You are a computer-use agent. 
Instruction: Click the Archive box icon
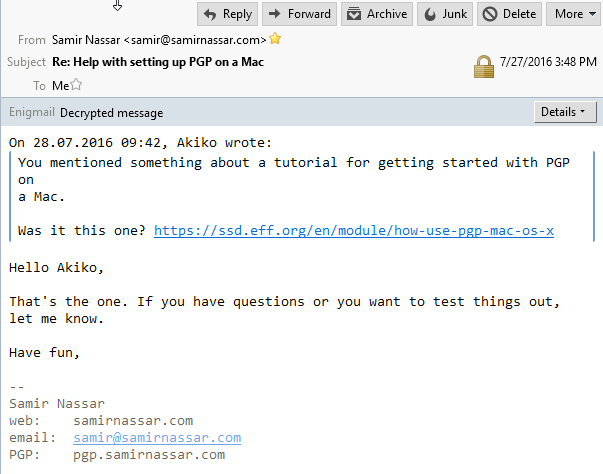tap(354, 14)
